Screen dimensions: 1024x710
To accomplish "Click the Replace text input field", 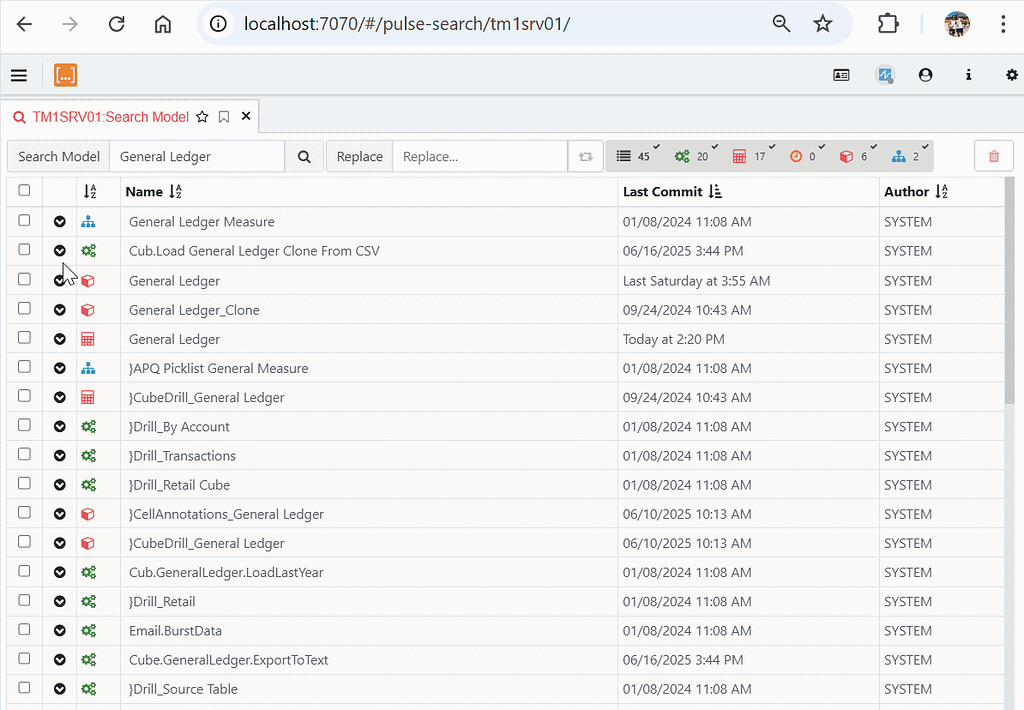I will 479,156.
